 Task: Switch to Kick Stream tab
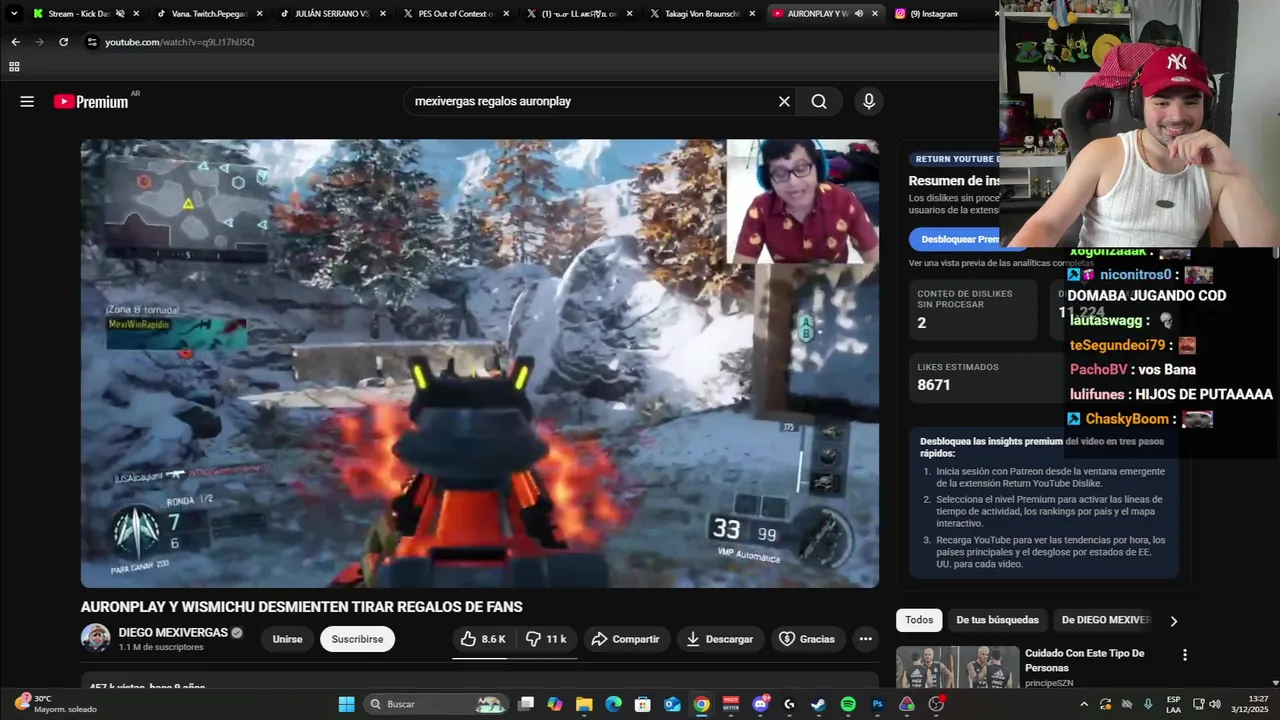(78, 14)
